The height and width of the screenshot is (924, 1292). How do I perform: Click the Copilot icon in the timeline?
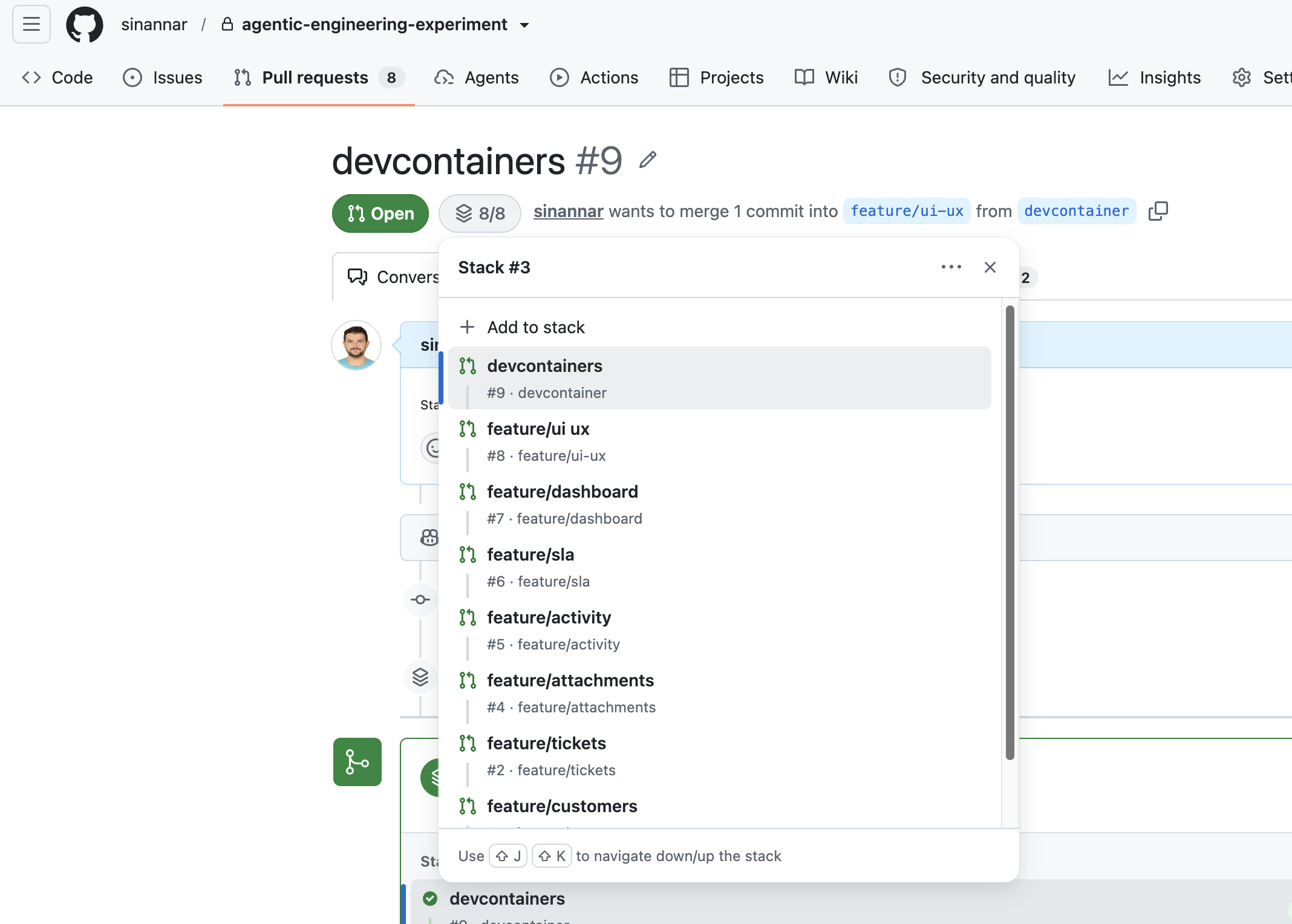(429, 538)
